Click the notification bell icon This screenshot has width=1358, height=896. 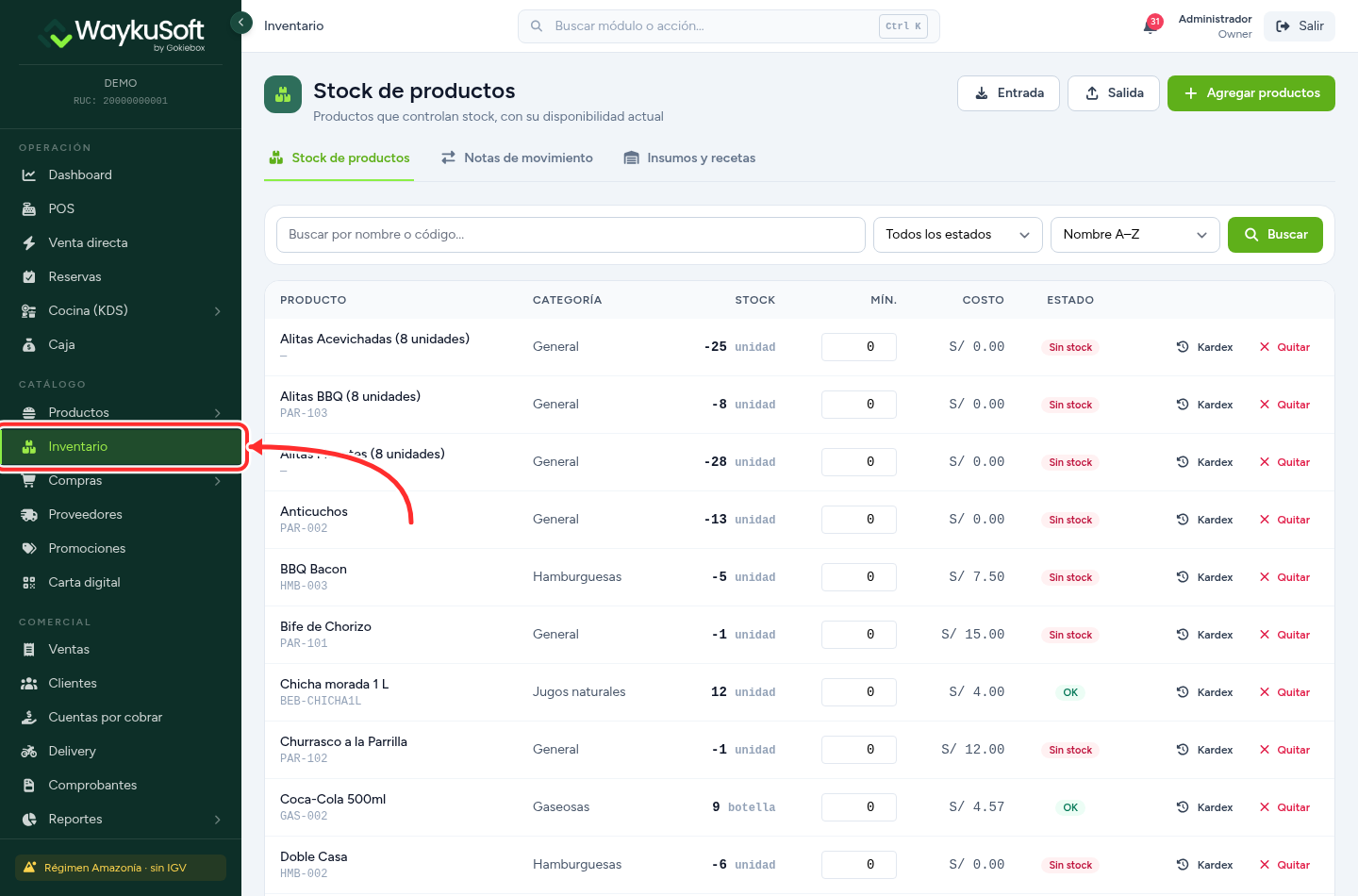1151,25
